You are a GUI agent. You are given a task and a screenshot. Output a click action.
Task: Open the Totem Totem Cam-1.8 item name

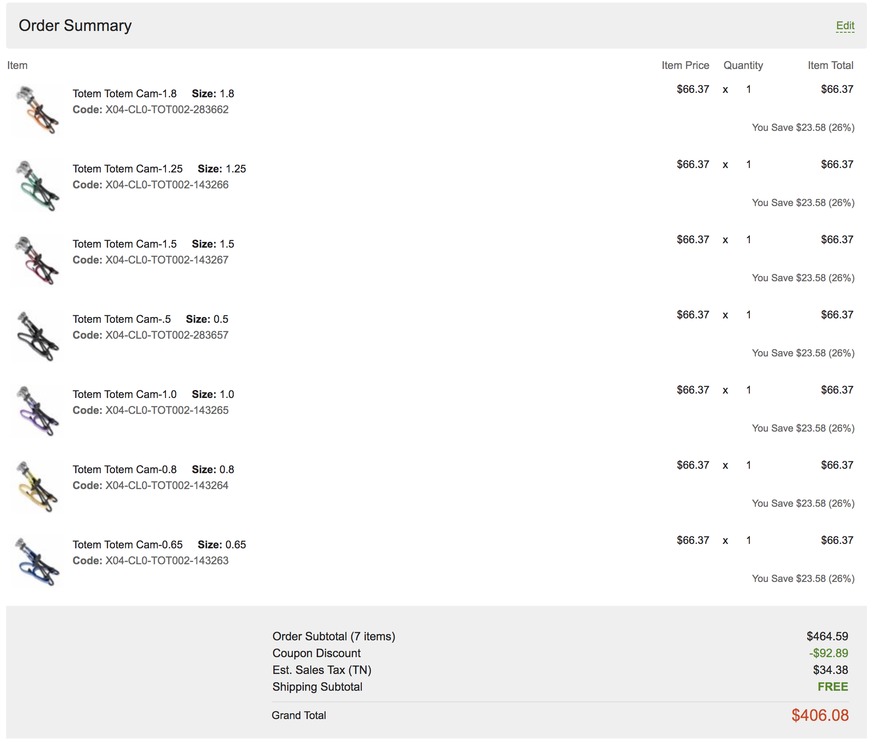(125, 94)
